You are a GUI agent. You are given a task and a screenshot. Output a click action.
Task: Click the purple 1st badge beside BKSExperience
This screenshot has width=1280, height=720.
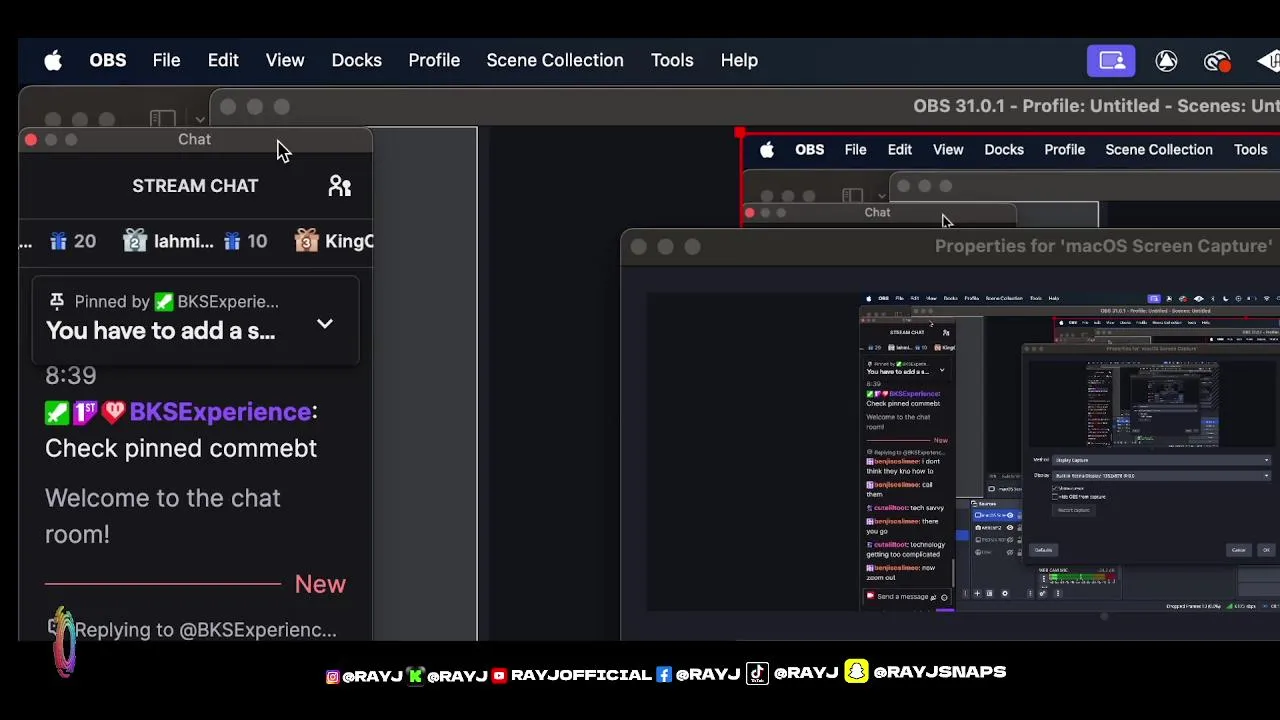[x=85, y=412]
